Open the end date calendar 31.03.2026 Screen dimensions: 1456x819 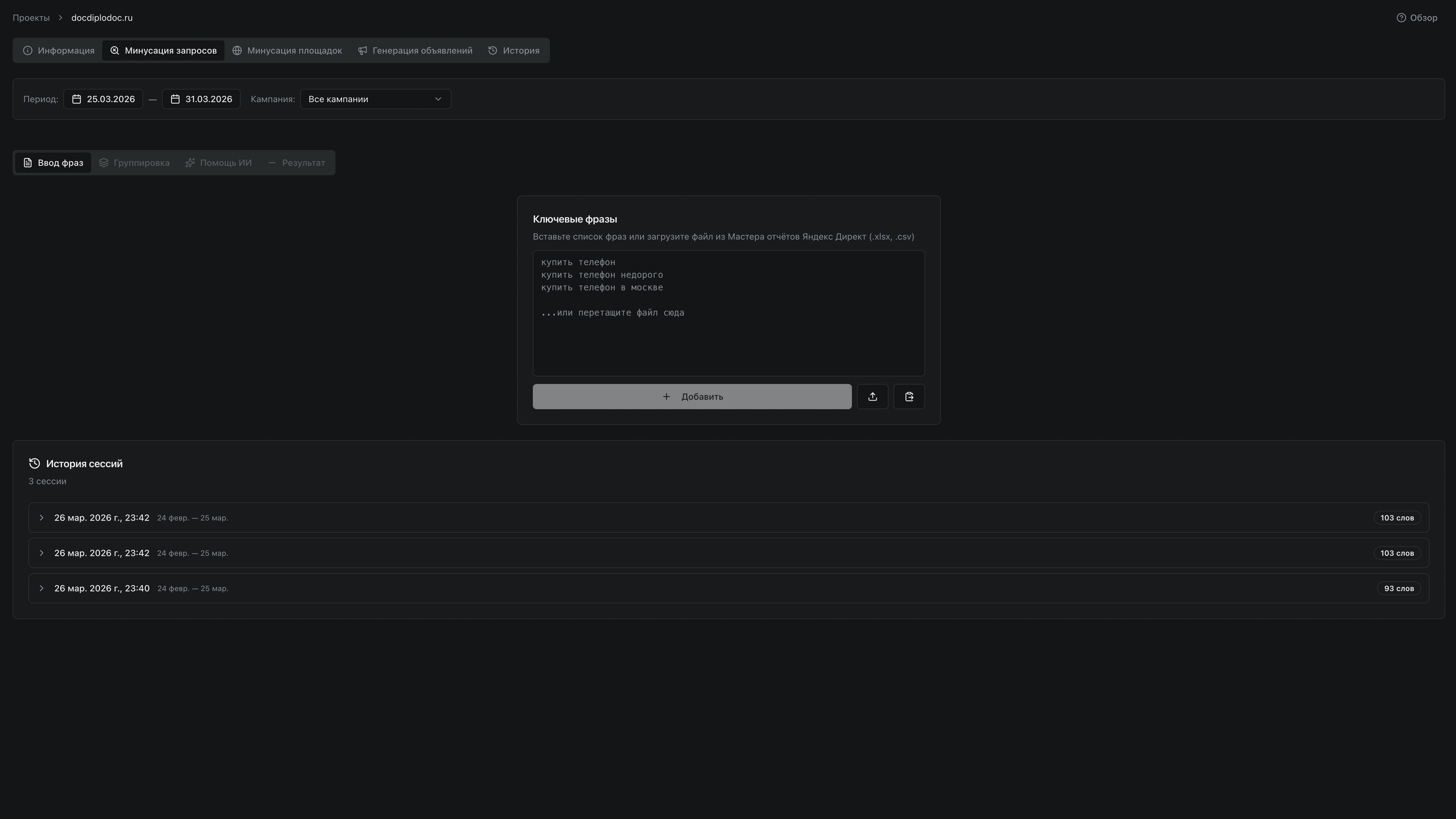click(201, 99)
